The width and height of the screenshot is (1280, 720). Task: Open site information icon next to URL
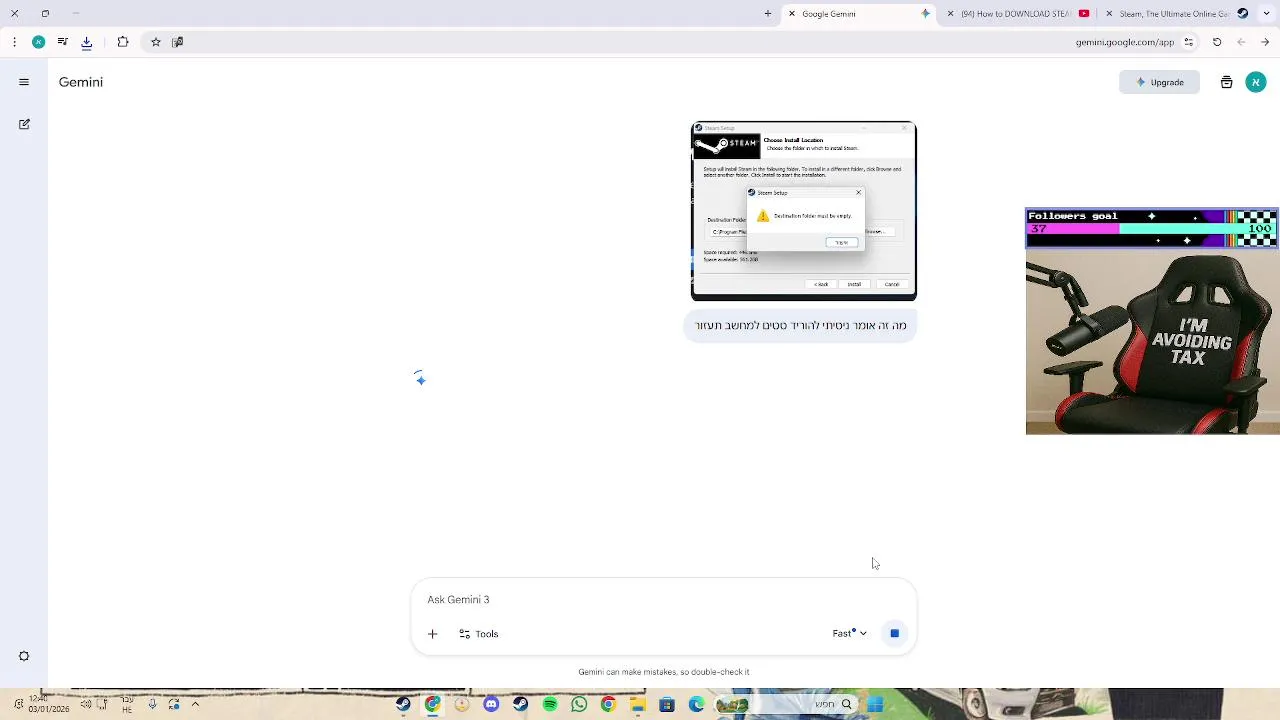pyautogui.click(x=1189, y=42)
